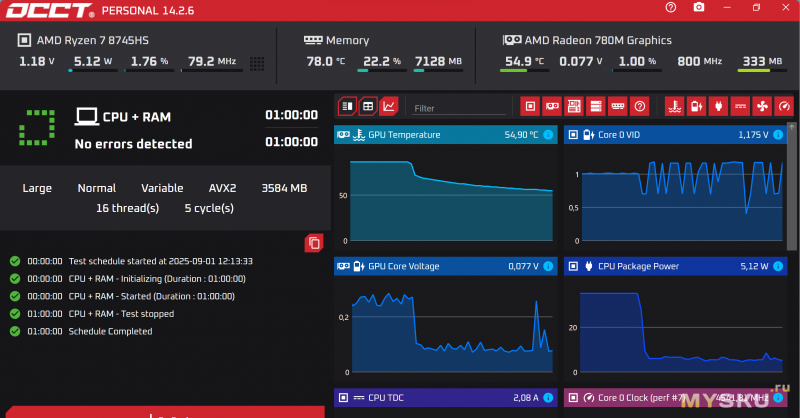800x418 pixels.
Task: Select the Core 0 VID graph header
Action: pos(676,135)
